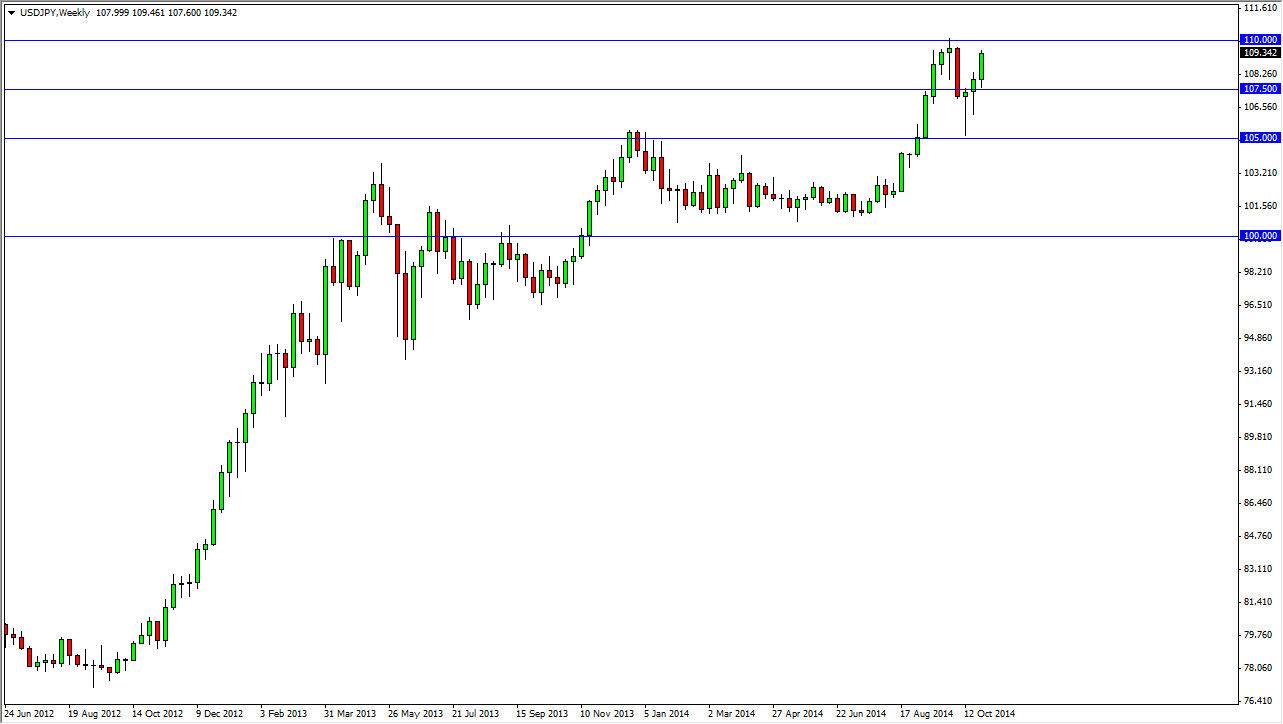1283x724 pixels.
Task: Click the 12 Oct 2014 date label
Action: tap(988, 714)
